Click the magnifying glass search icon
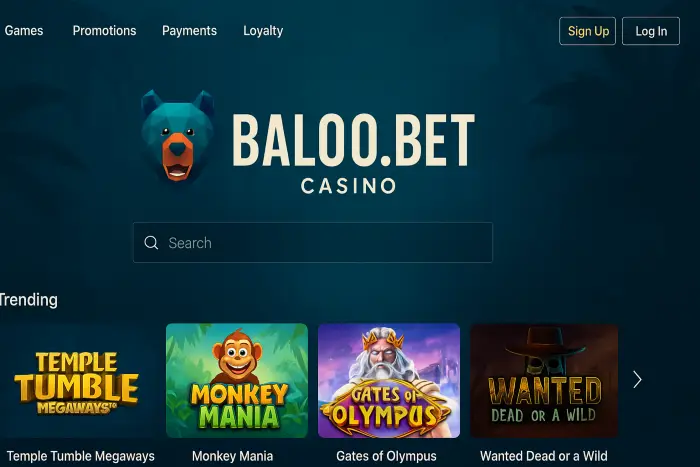This screenshot has height=467, width=700. pos(151,242)
